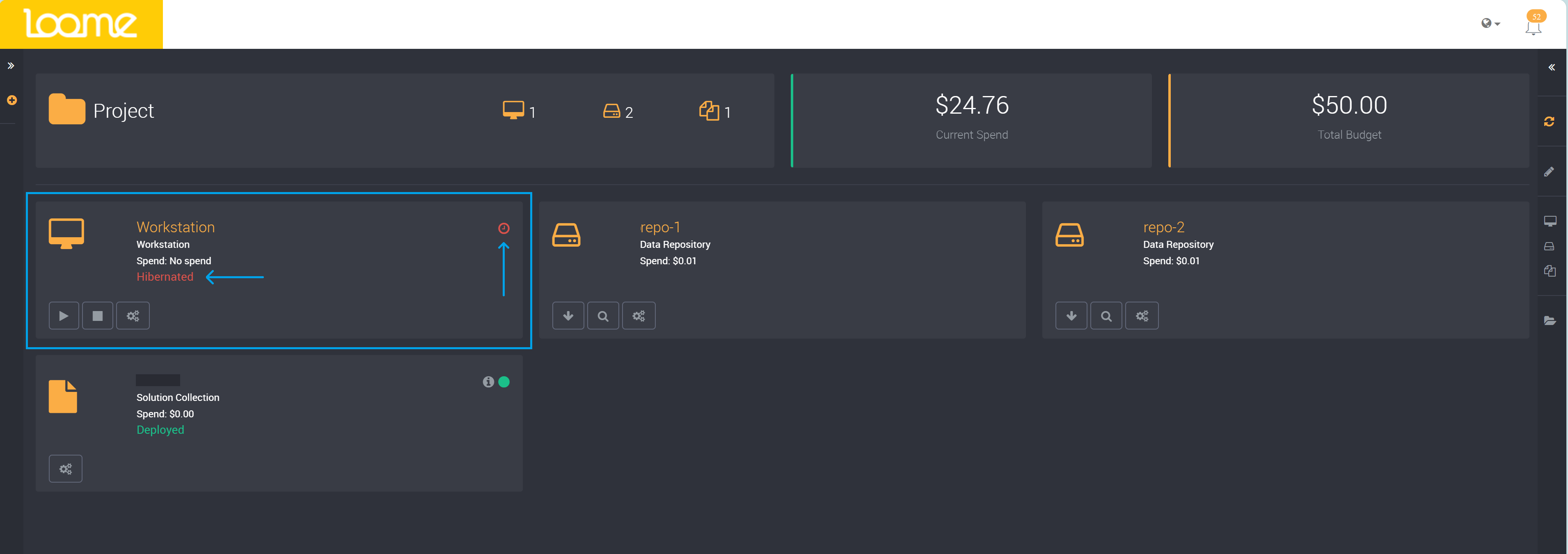Image resolution: width=1568 pixels, height=554 pixels.
Task: Click the drive icon in right sidebar
Action: 1549,247
